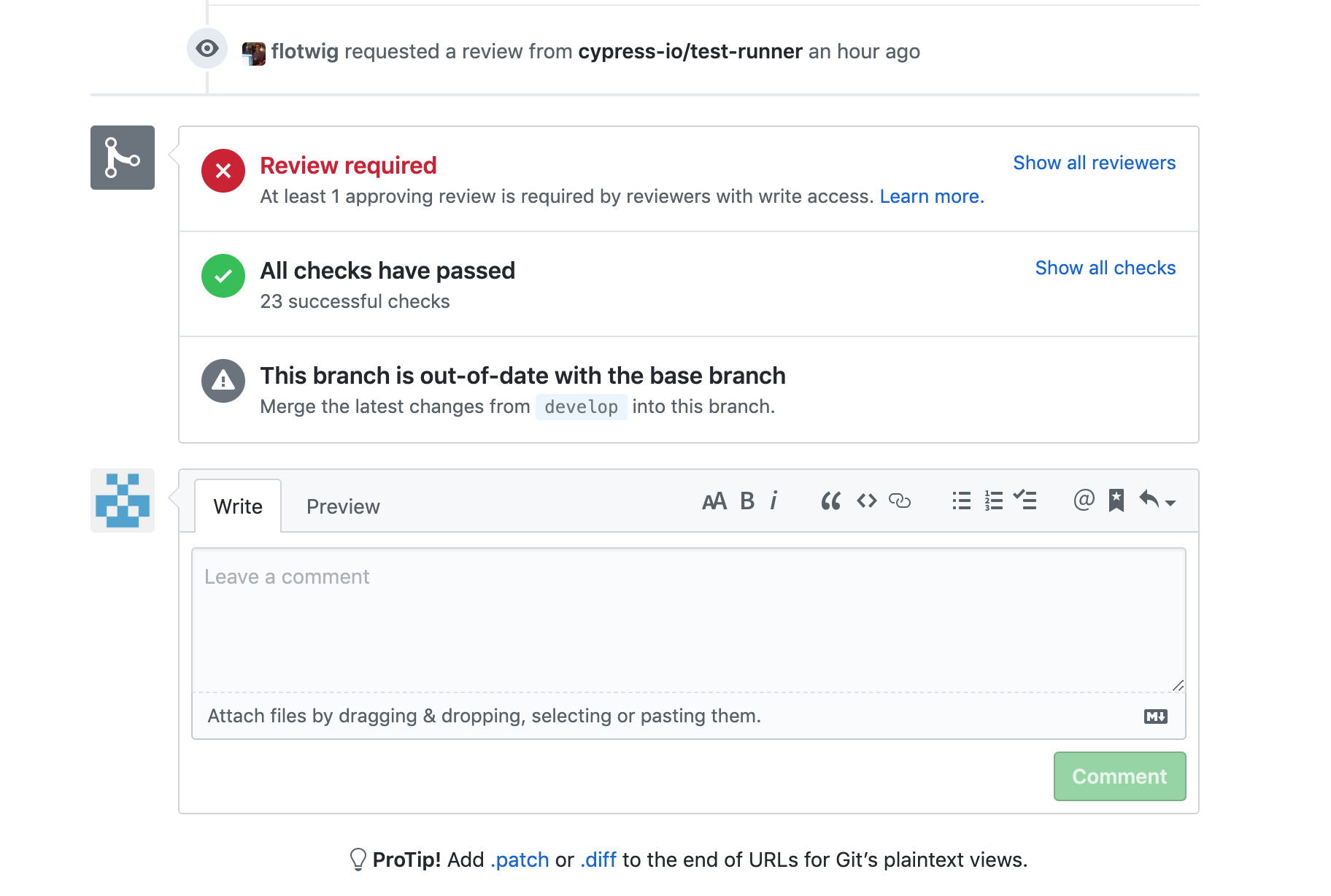The height and width of the screenshot is (896, 1331).
Task: Click the eye icon on the review event
Action: [x=207, y=49]
